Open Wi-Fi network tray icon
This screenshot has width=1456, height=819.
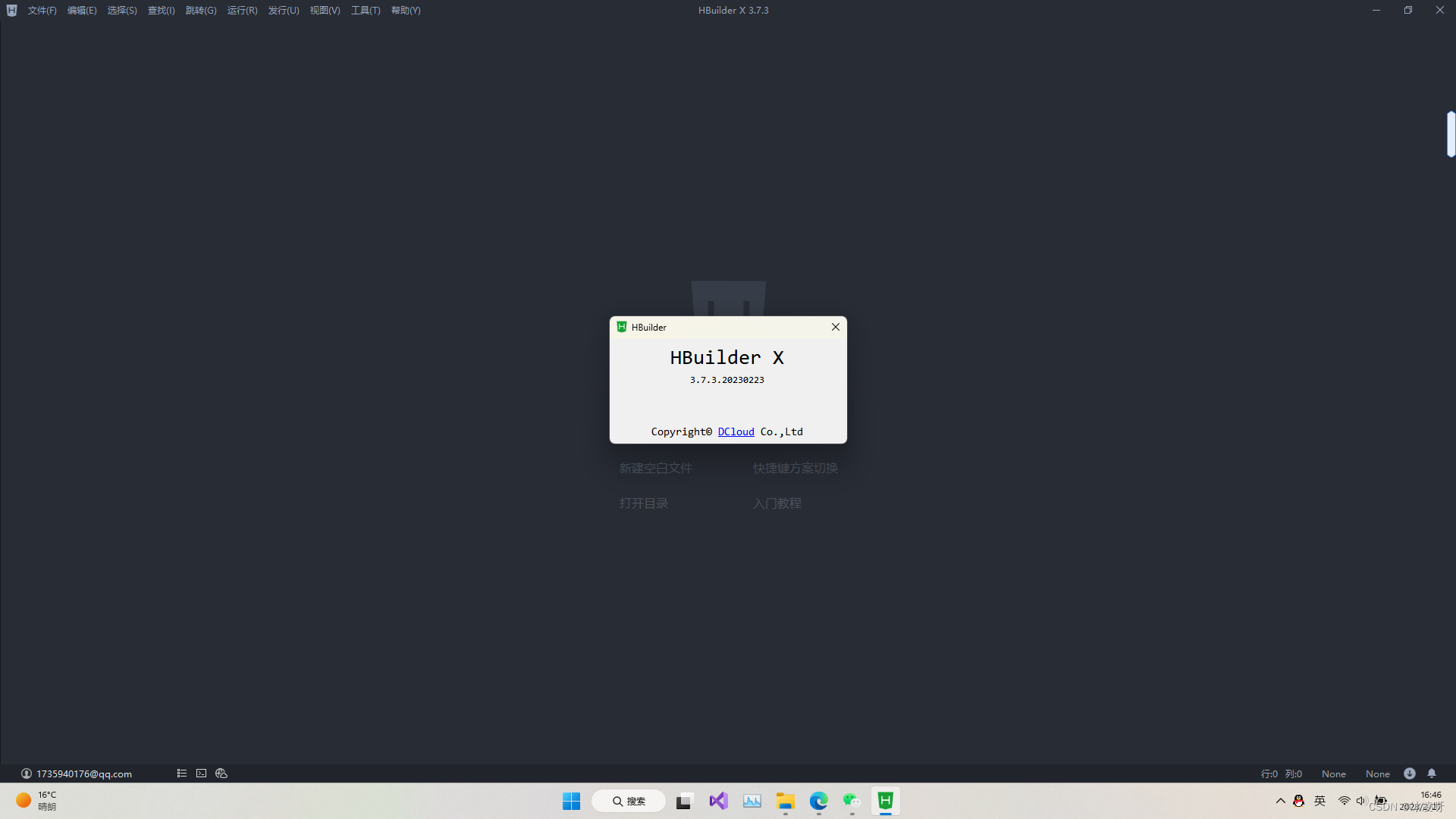(1344, 801)
